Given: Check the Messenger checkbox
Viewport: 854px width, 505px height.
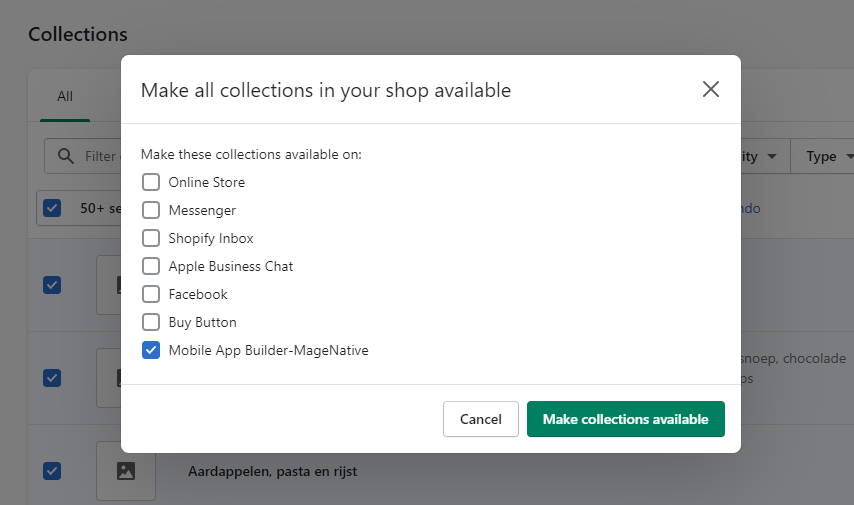Looking at the screenshot, I should click(151, 210).
